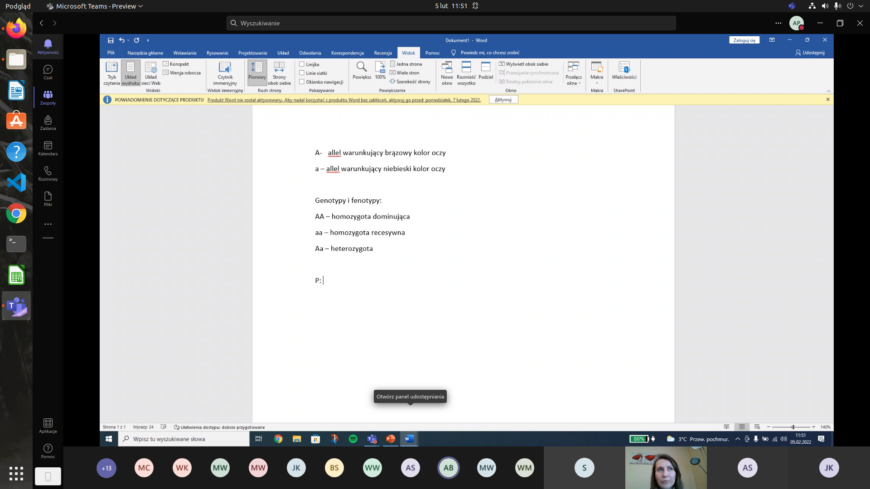Open Microsoft Teams - Preview app menu
The width and height of the screenshot is (870, 489).
[x=95, y=6]
